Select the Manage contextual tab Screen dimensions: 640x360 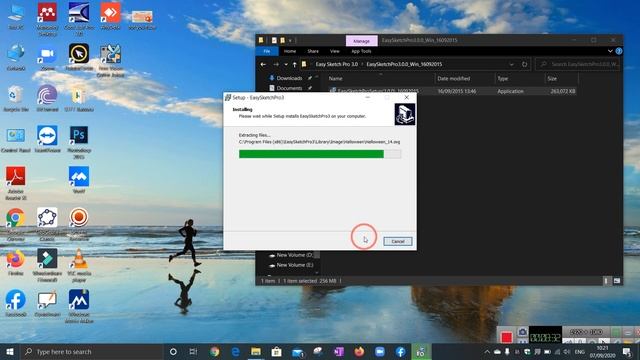(x=361, y=41)
